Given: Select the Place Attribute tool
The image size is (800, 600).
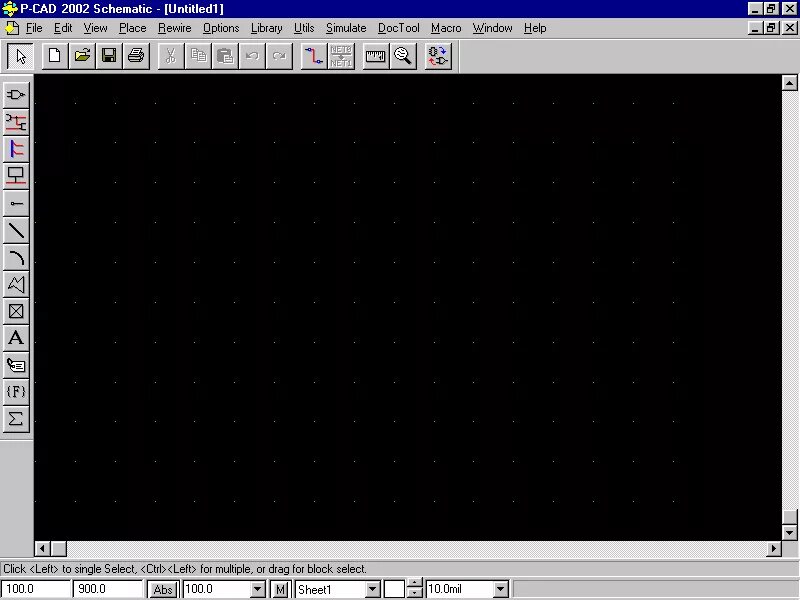Looking at the screenshot, I should tap(16, 365).
